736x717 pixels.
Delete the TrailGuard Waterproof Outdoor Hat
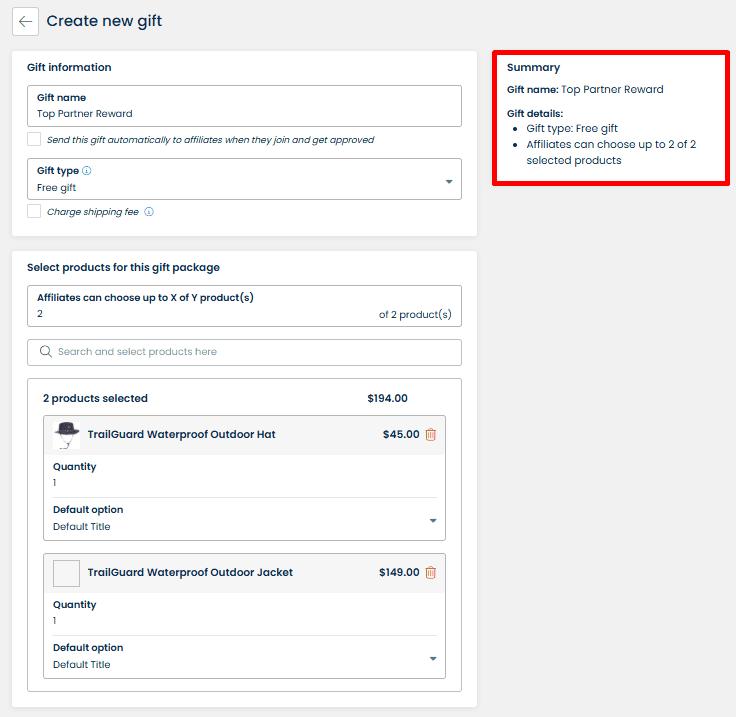tap(431, 435)
